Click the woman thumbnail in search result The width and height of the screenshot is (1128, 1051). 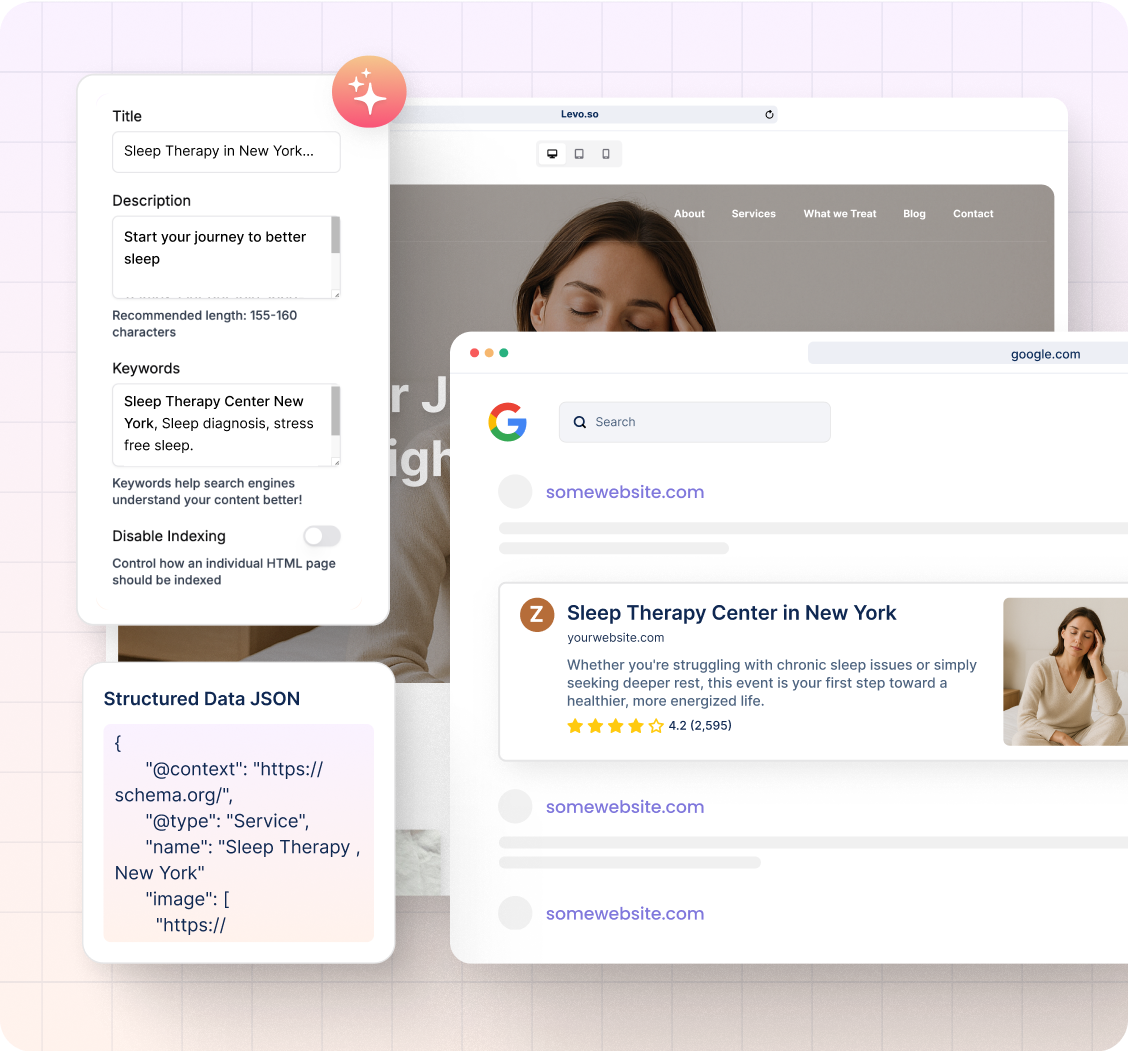pos(1065,672)
